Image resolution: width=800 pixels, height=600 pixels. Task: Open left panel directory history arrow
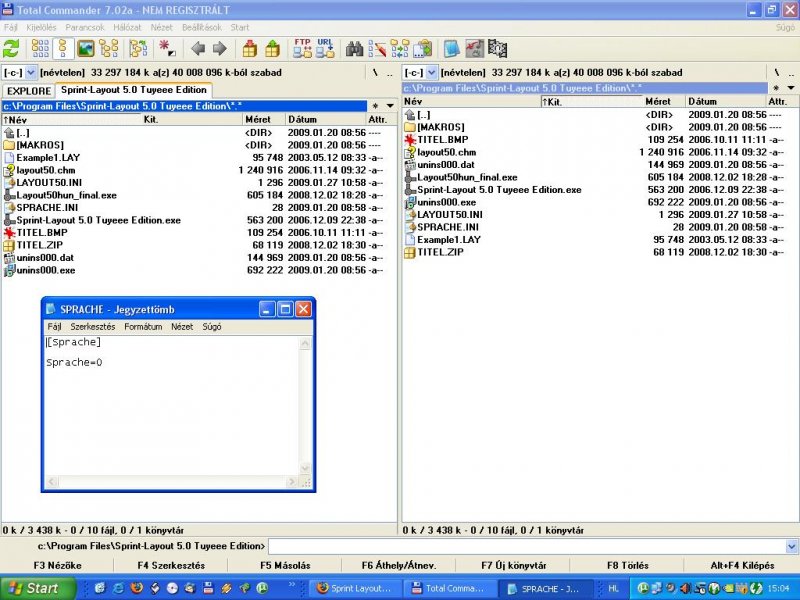tap(390, 106)
